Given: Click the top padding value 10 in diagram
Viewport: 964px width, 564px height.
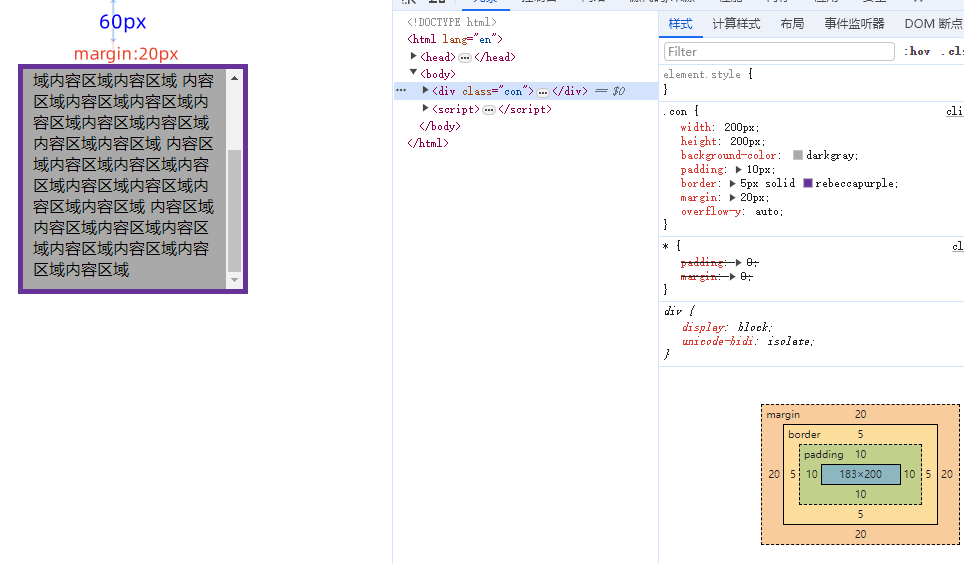Looking at the screenshot, I should pos(861,454).
